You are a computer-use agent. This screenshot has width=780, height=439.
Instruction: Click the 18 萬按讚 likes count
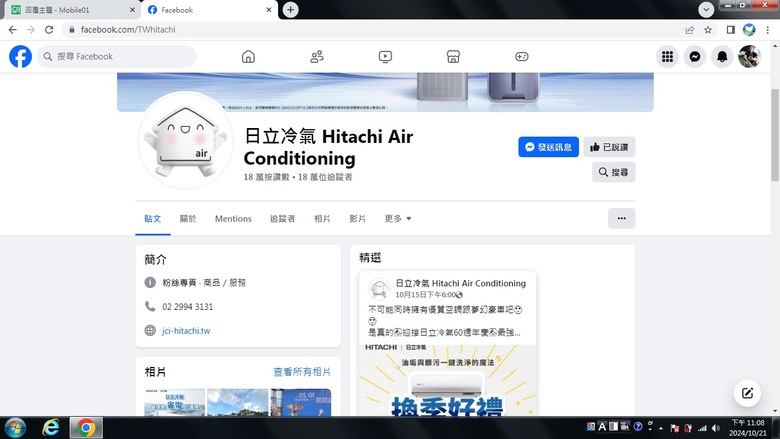coord(266,177)
